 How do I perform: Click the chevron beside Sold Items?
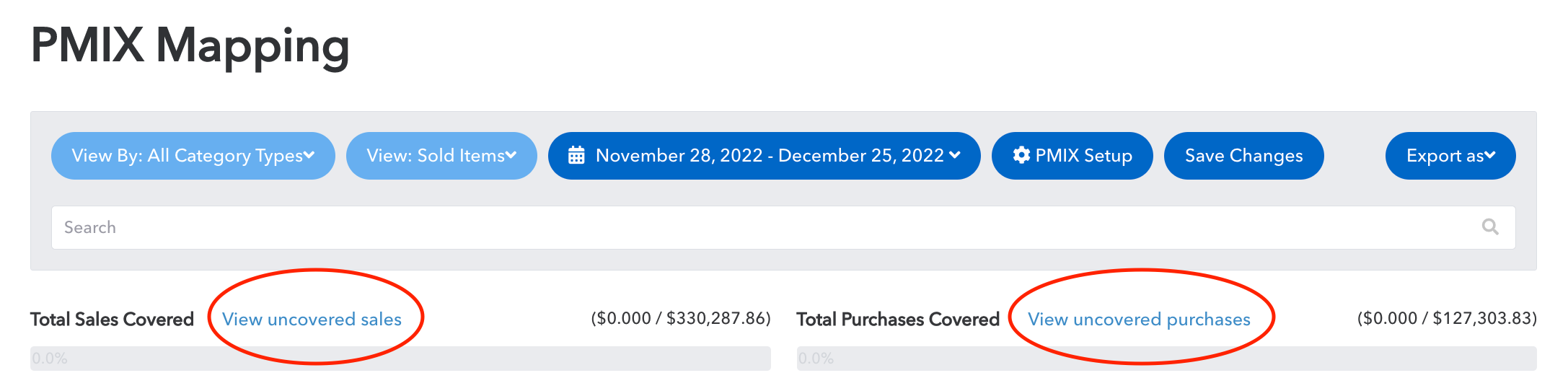tap(511, 155)
